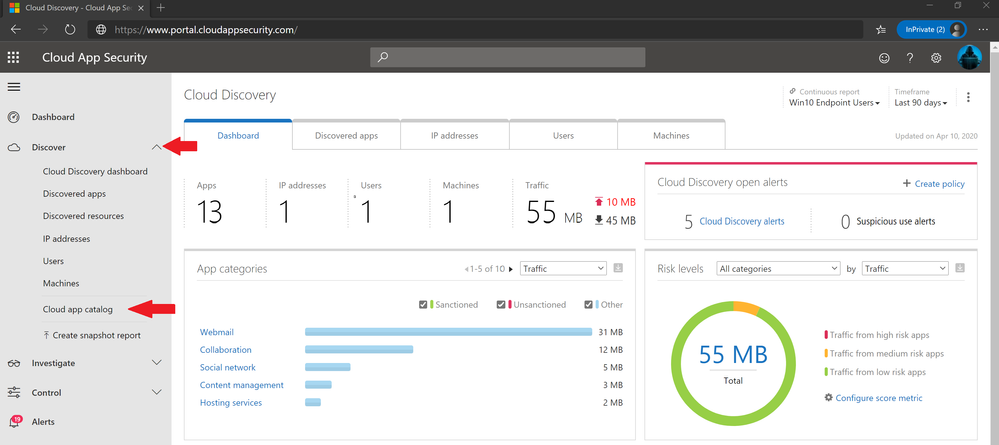
Task: Open the Collaboration category link
Action: pyautogui.click(x=226, y=349)
